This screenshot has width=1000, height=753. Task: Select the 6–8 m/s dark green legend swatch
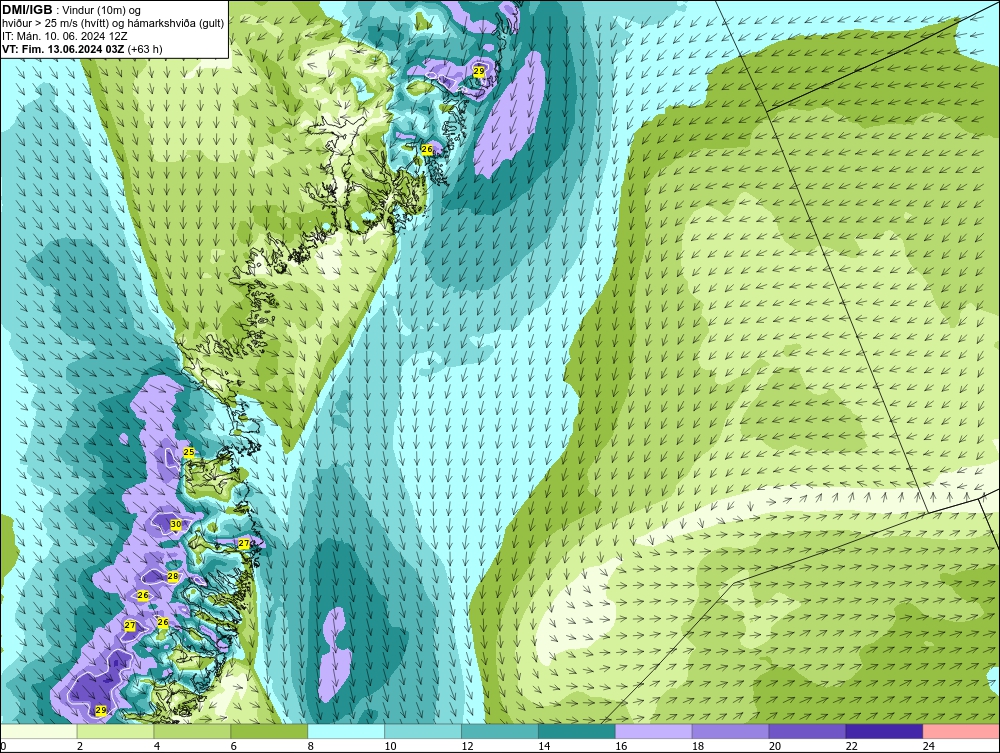[269, 731]
